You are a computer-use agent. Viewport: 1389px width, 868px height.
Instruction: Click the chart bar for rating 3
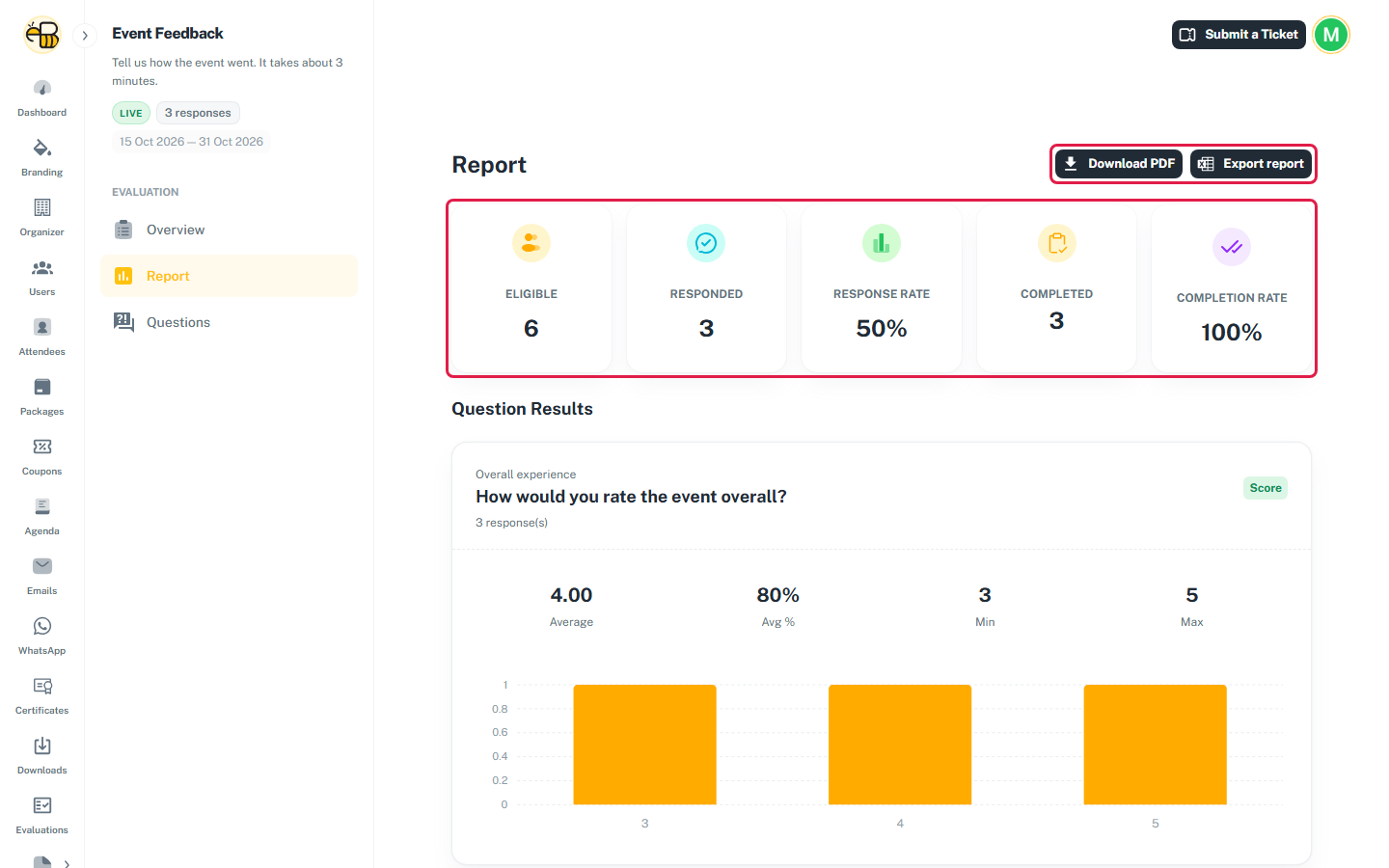tap(645, 745)
